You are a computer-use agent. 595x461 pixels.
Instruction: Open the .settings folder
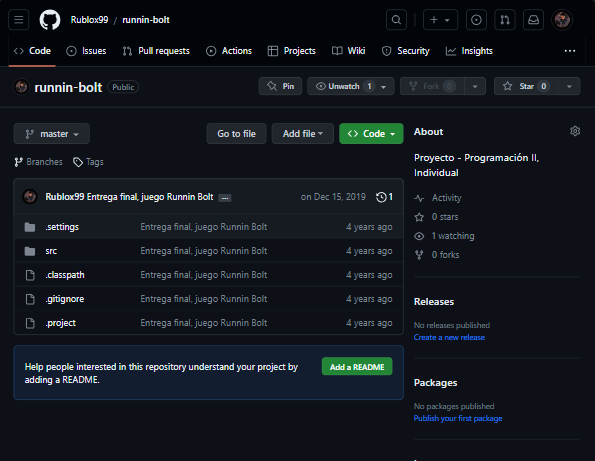[x=62, y=227]
